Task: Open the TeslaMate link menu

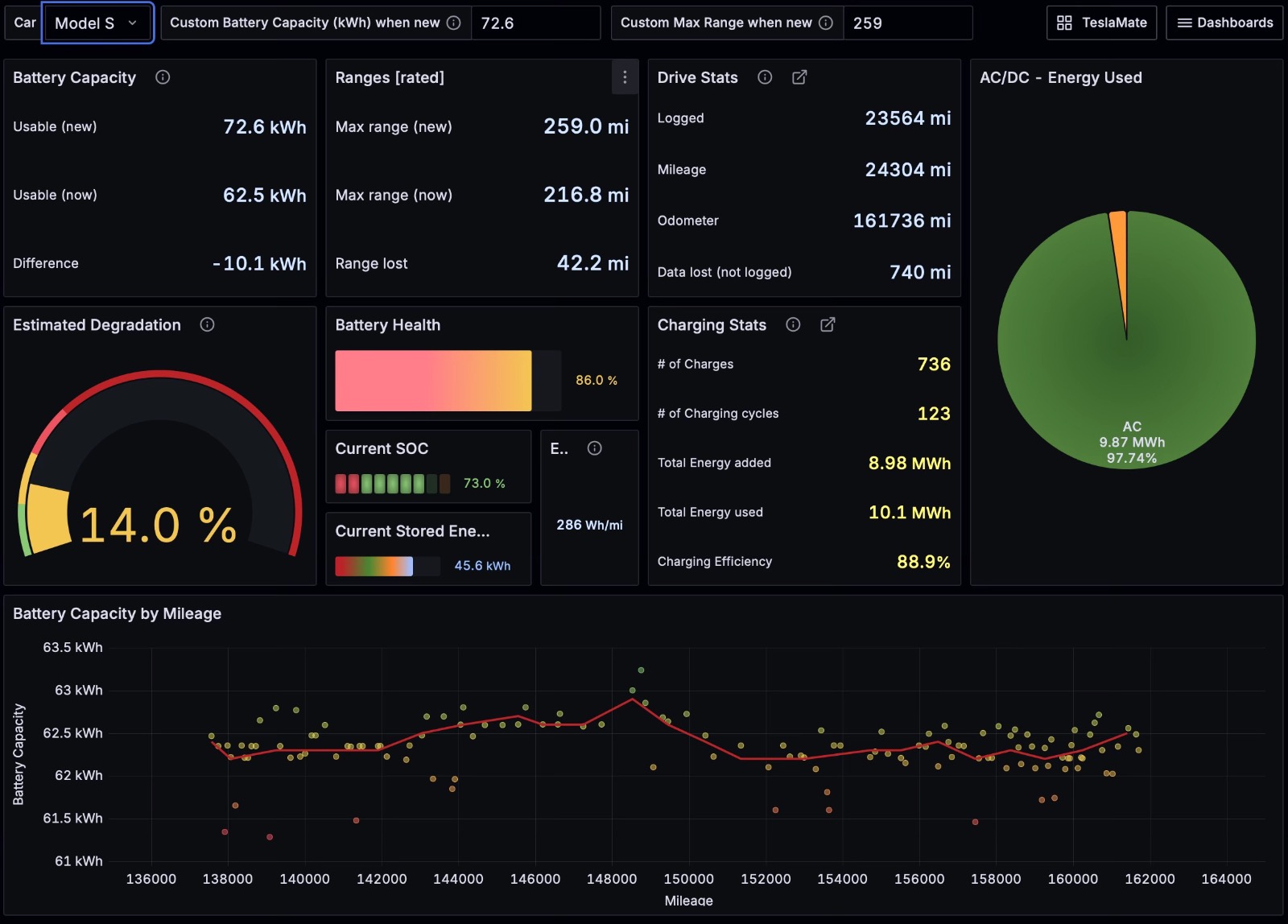Action: (1101, 23)
